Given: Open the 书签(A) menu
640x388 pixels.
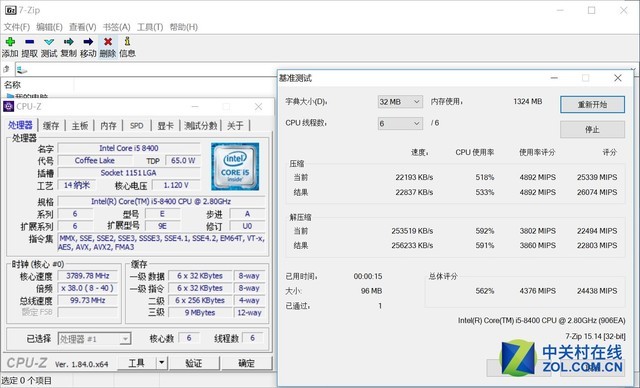Looking at the screenshot, I should pyautogui.click(x=116, y=27).
